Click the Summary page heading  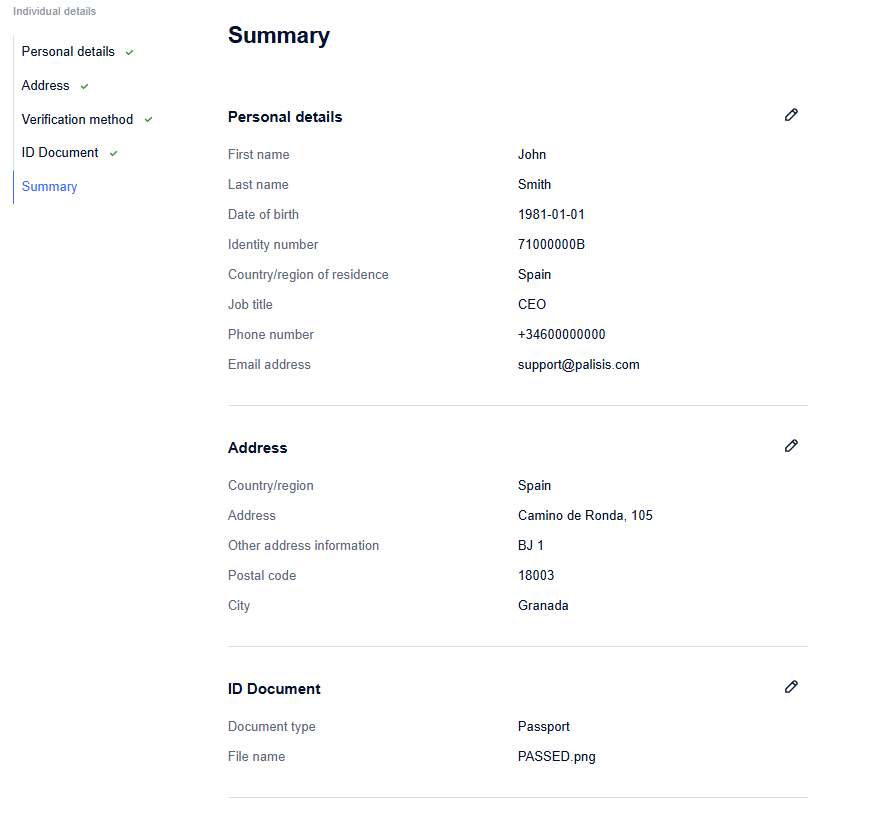279,35
